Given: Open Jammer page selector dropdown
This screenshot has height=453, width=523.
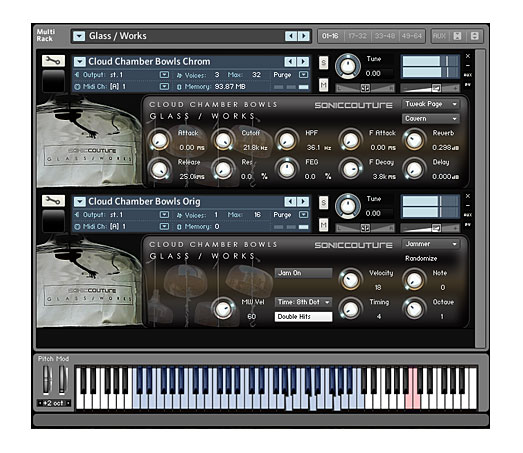Looking at the screenshot, I should click(431, 244).
